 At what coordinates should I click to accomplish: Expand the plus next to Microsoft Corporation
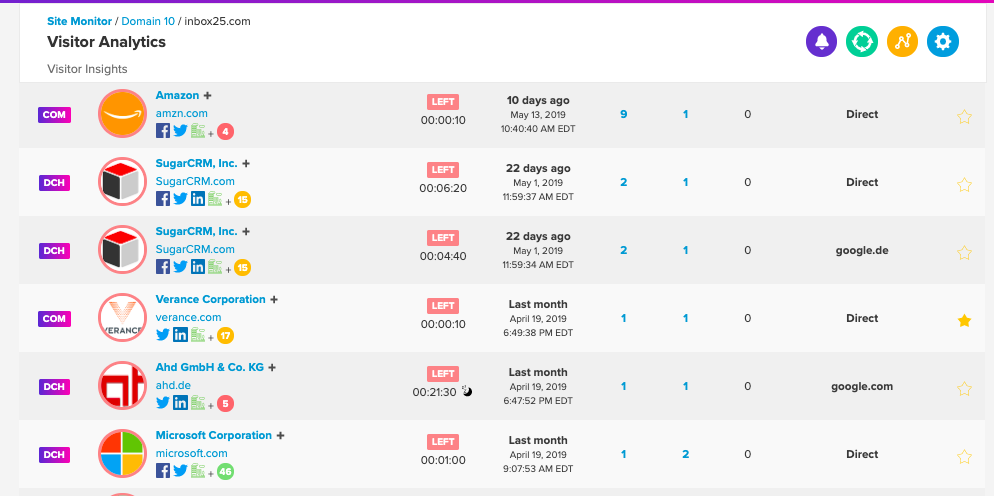click(280, 435)
